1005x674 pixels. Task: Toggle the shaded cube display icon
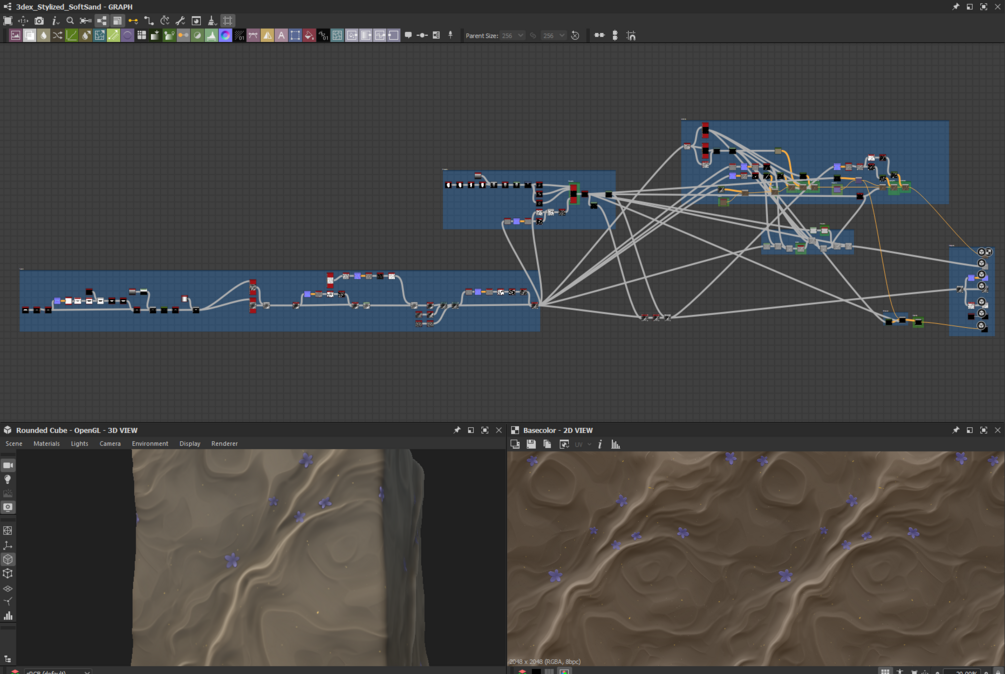click(x=8, y=559)
